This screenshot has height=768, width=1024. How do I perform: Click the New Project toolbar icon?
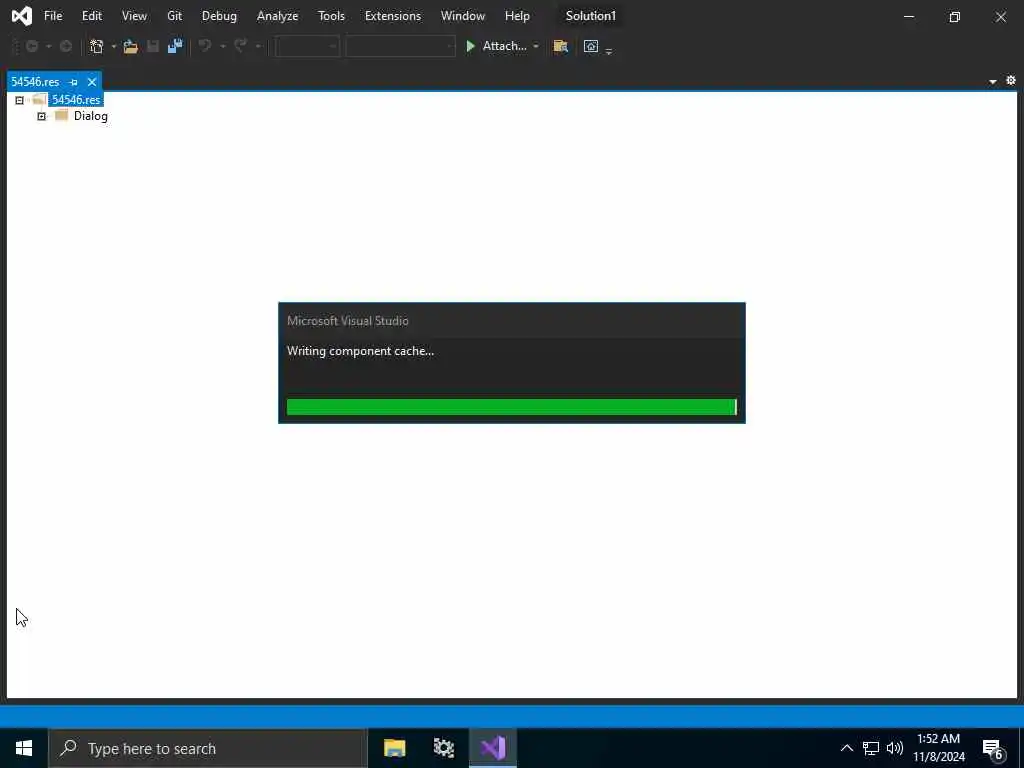(97, 46)
